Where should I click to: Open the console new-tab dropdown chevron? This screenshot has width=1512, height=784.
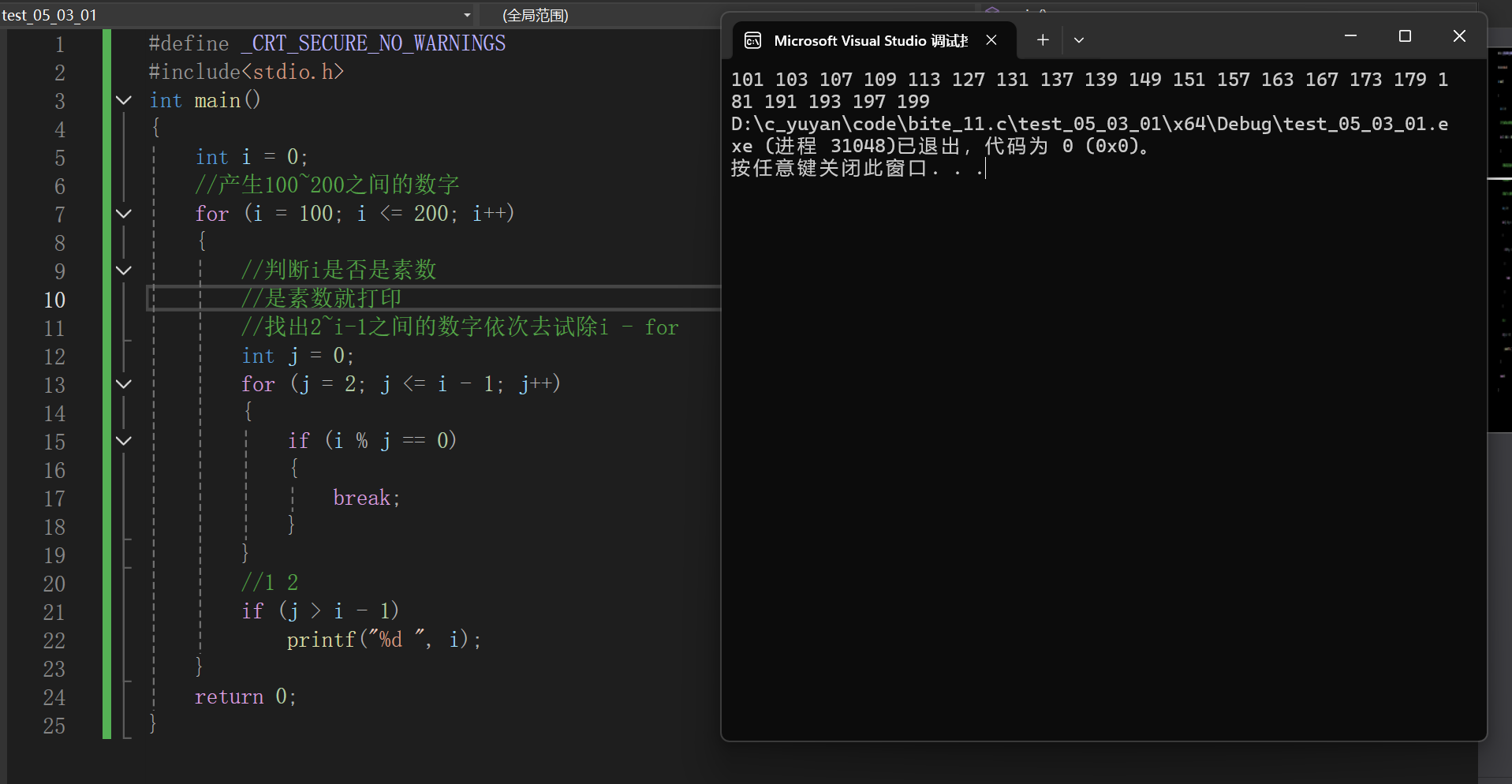[1079, 40]
